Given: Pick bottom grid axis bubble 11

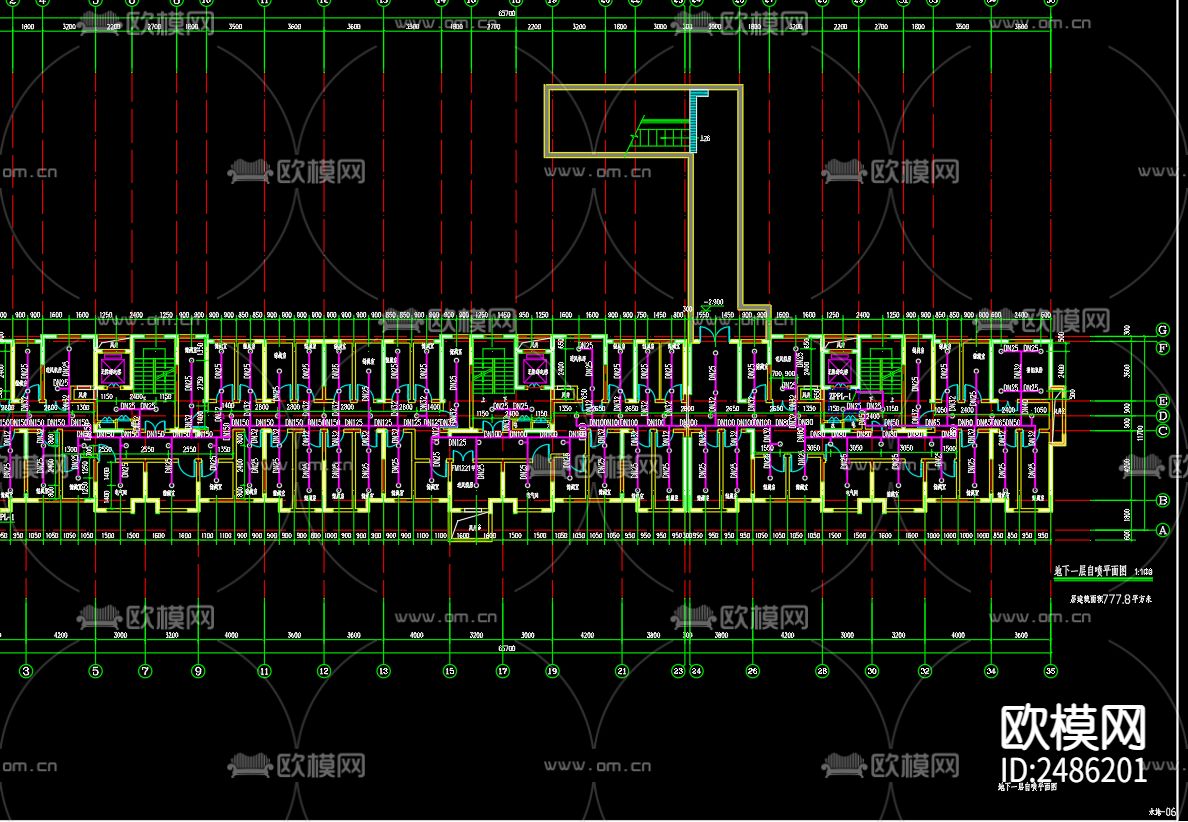Looking at the screenshot, I should [264, 671].
